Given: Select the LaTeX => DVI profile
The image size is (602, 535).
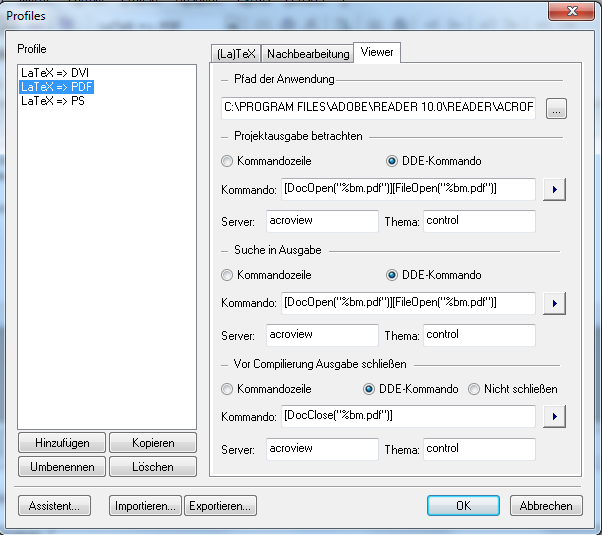Looking at the screenshot, I should (x=55, y=73).
